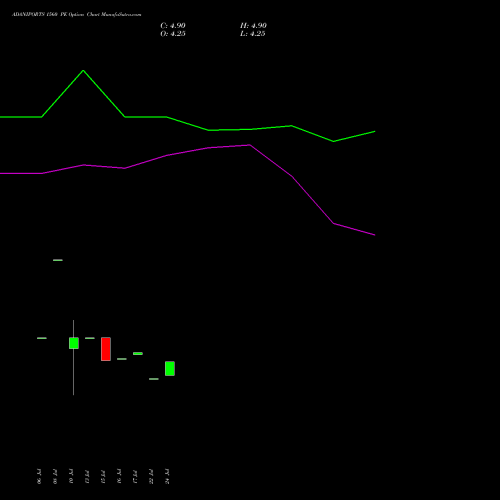Select the green candlestick with long wick
500x500 pixels.
74,343
